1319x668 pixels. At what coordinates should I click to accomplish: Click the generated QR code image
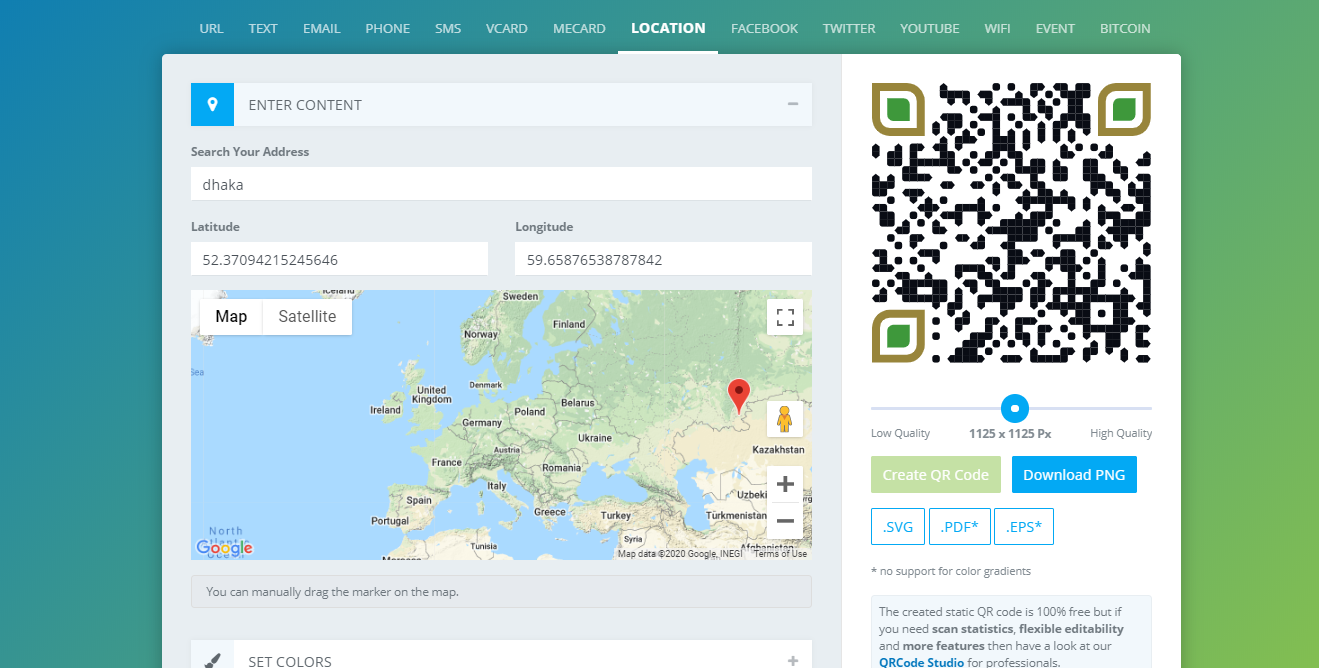(x=1011, y=223)
